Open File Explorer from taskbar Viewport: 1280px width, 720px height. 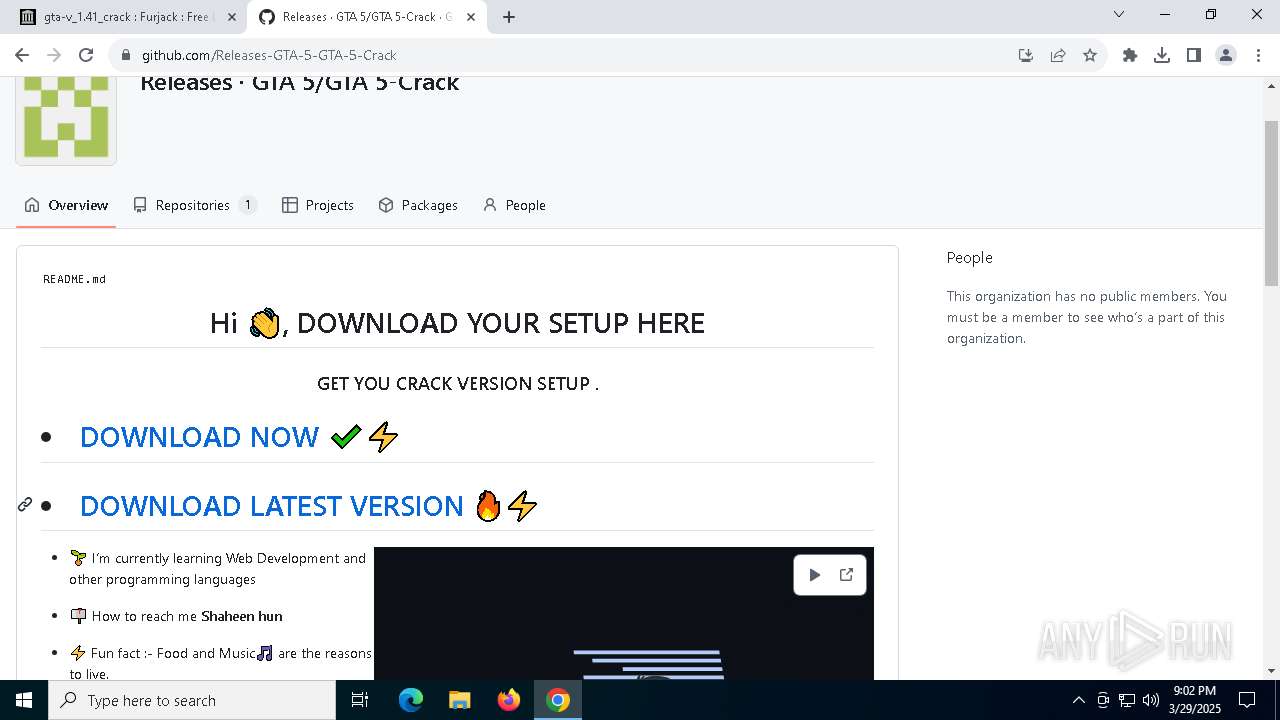460,700
